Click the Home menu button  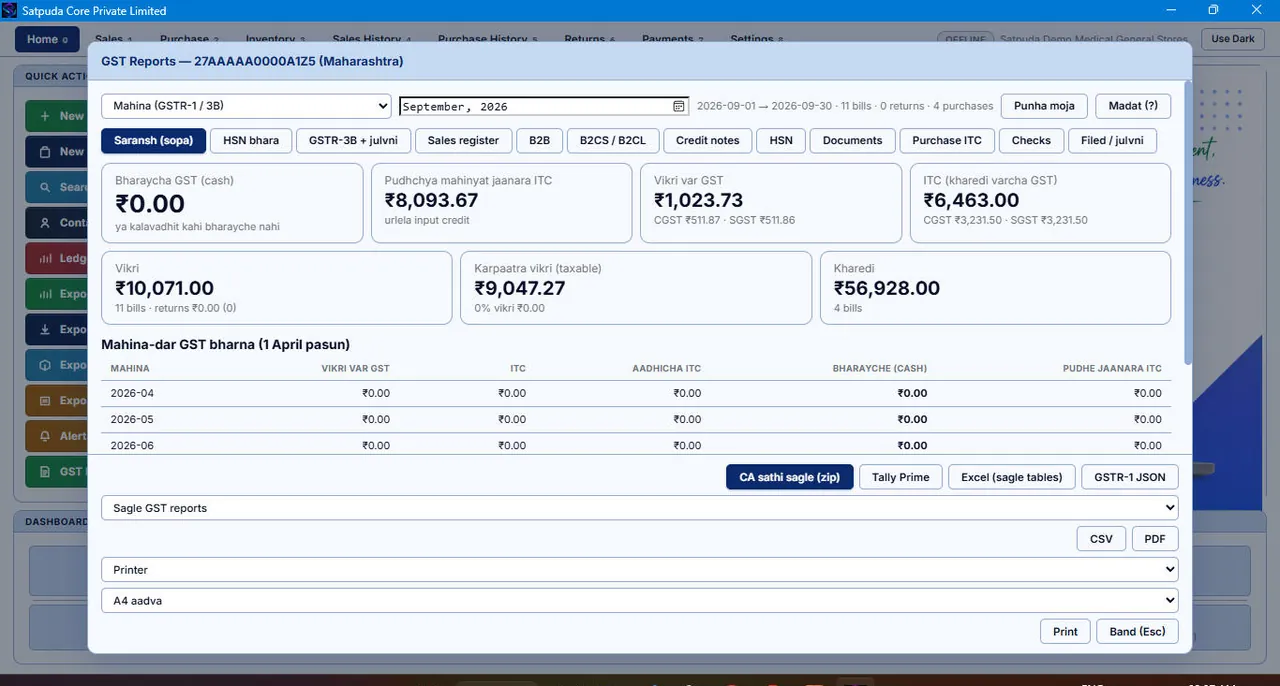[x=47, y=40]
